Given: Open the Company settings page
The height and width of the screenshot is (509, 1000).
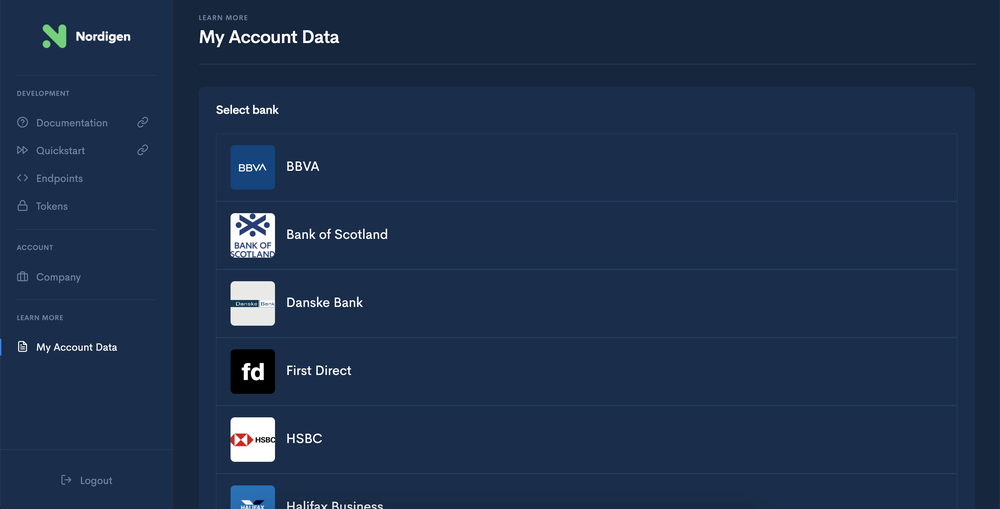Looking at the screenshot, I should pyautogui.click(x=58, y=277).
